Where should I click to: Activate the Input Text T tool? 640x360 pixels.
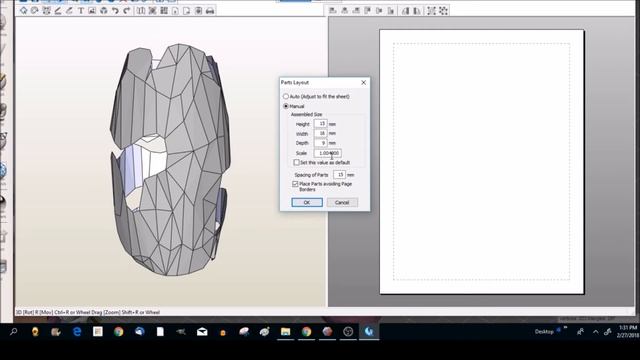(80, 11)
